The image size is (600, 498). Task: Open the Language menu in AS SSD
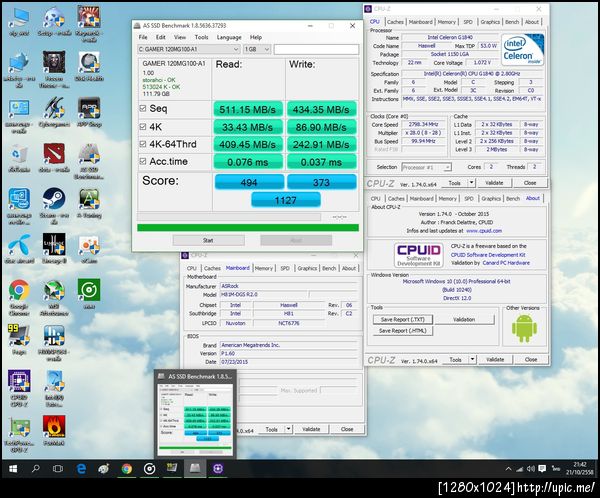pos(229,37)
